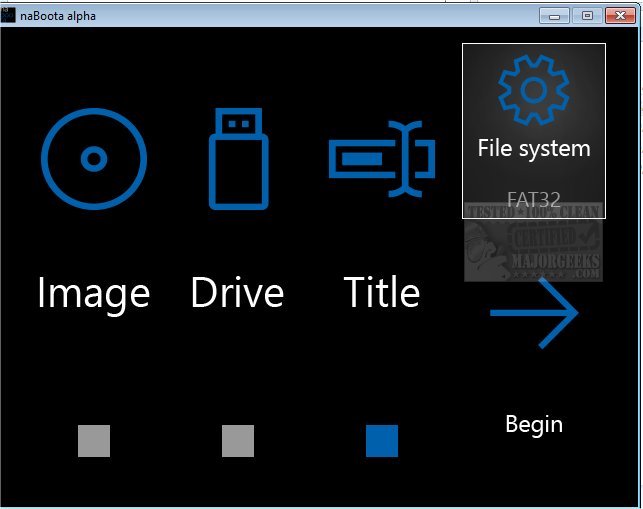Click the blue arrow to begin

point(534,313)
